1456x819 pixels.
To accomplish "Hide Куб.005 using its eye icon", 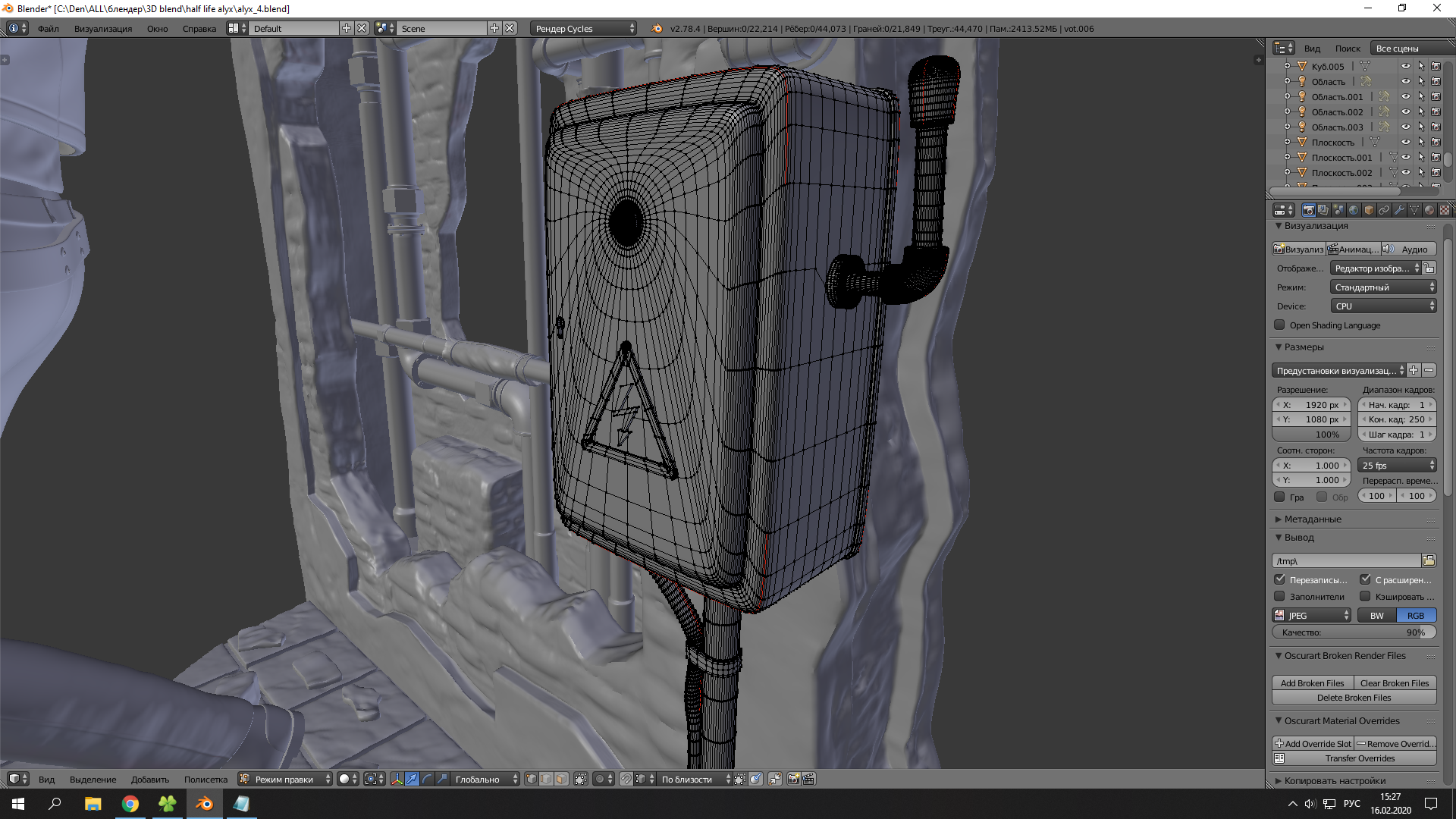I will (x=1405, y=66).
